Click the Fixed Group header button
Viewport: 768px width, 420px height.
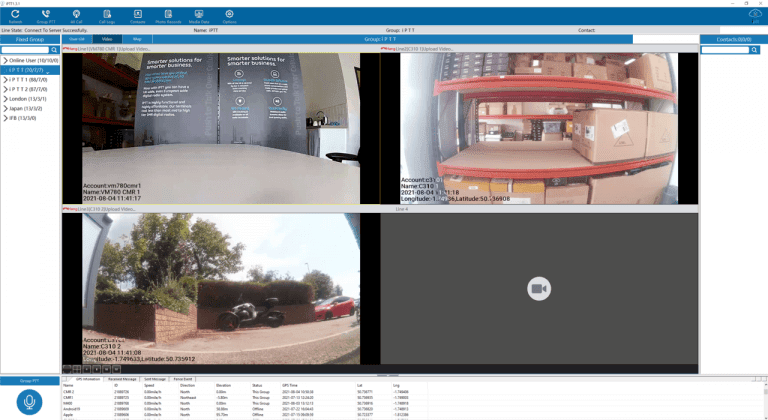pyautogui.click(x=30, y=39)
